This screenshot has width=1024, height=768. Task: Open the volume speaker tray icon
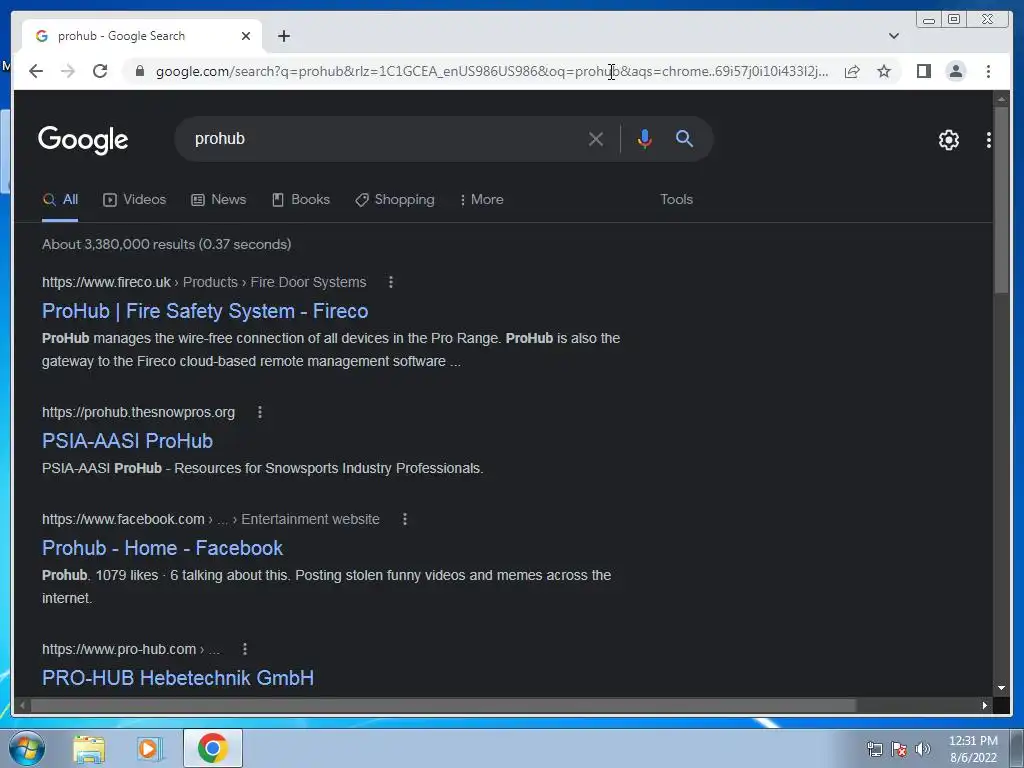[923, 749]
